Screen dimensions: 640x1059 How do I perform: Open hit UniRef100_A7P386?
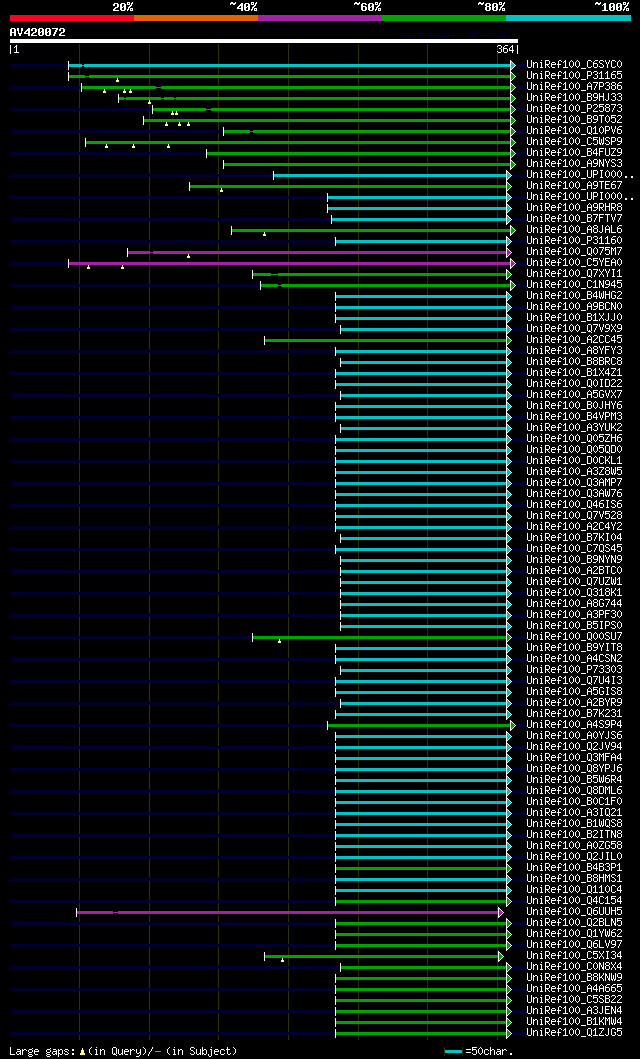coord(575,86)
